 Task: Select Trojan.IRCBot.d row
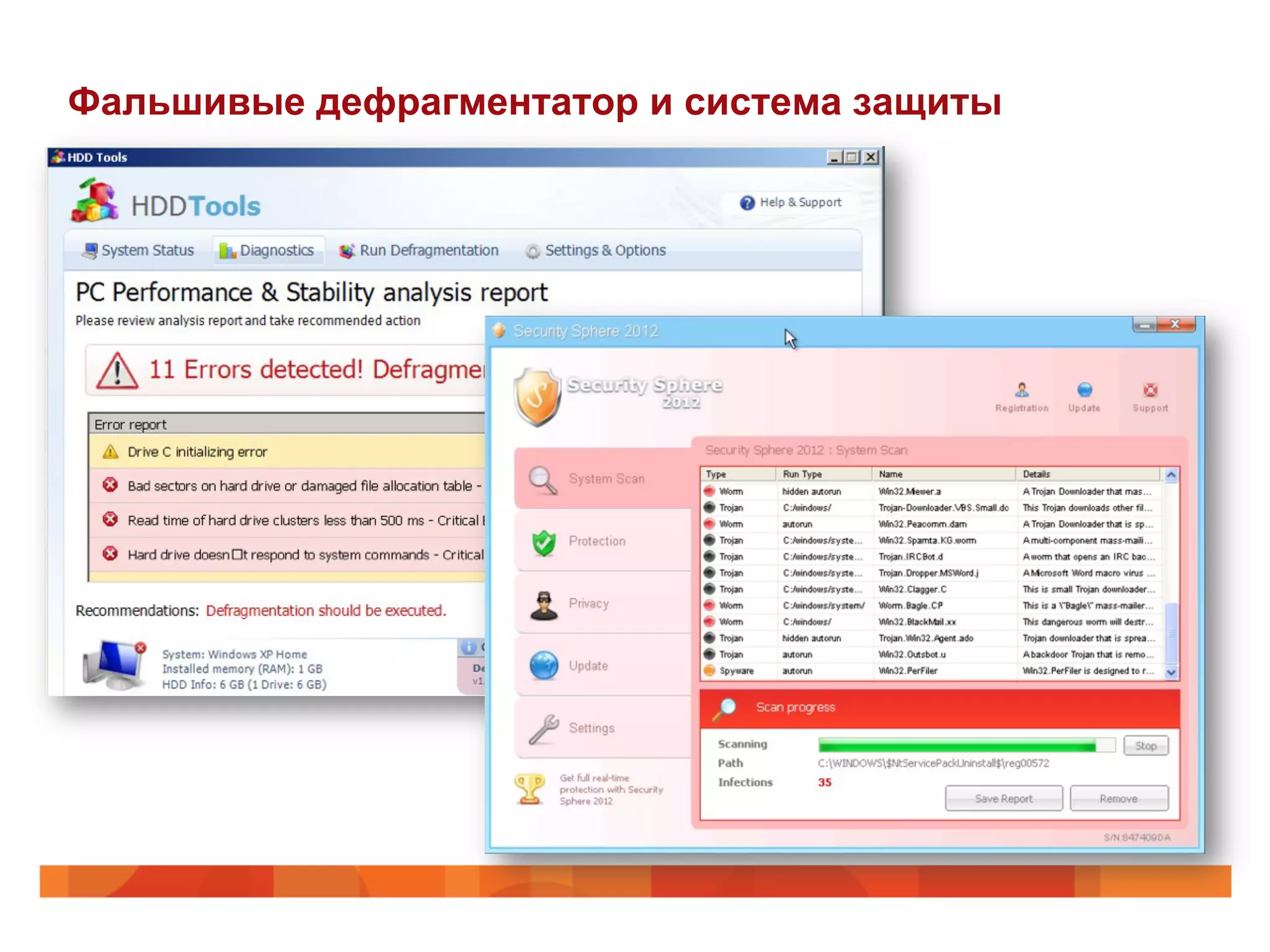[x=930, y=557]
